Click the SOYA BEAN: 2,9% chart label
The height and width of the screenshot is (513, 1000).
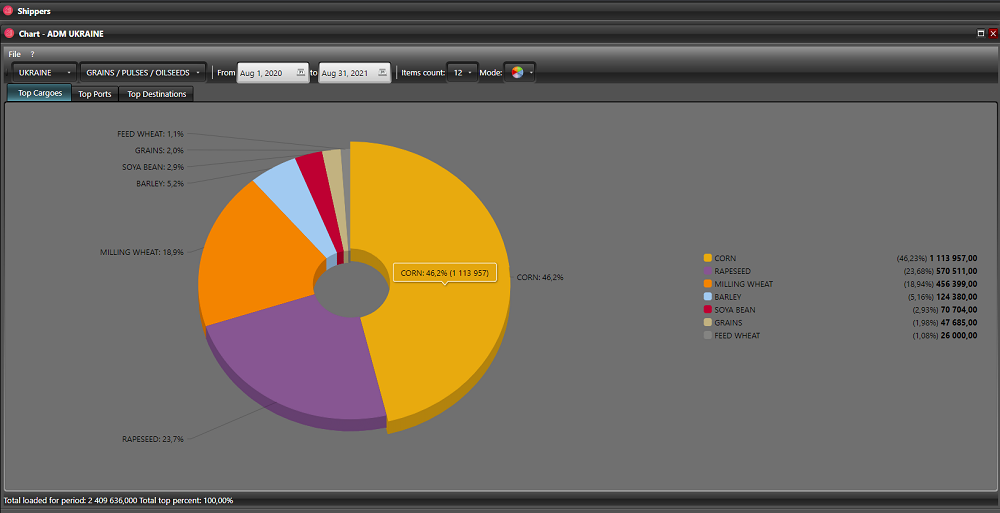click(153, 167)
